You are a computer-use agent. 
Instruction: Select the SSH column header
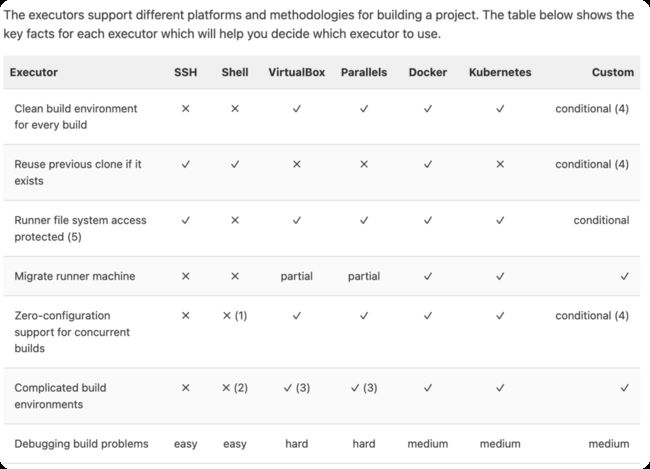(185, 72)
